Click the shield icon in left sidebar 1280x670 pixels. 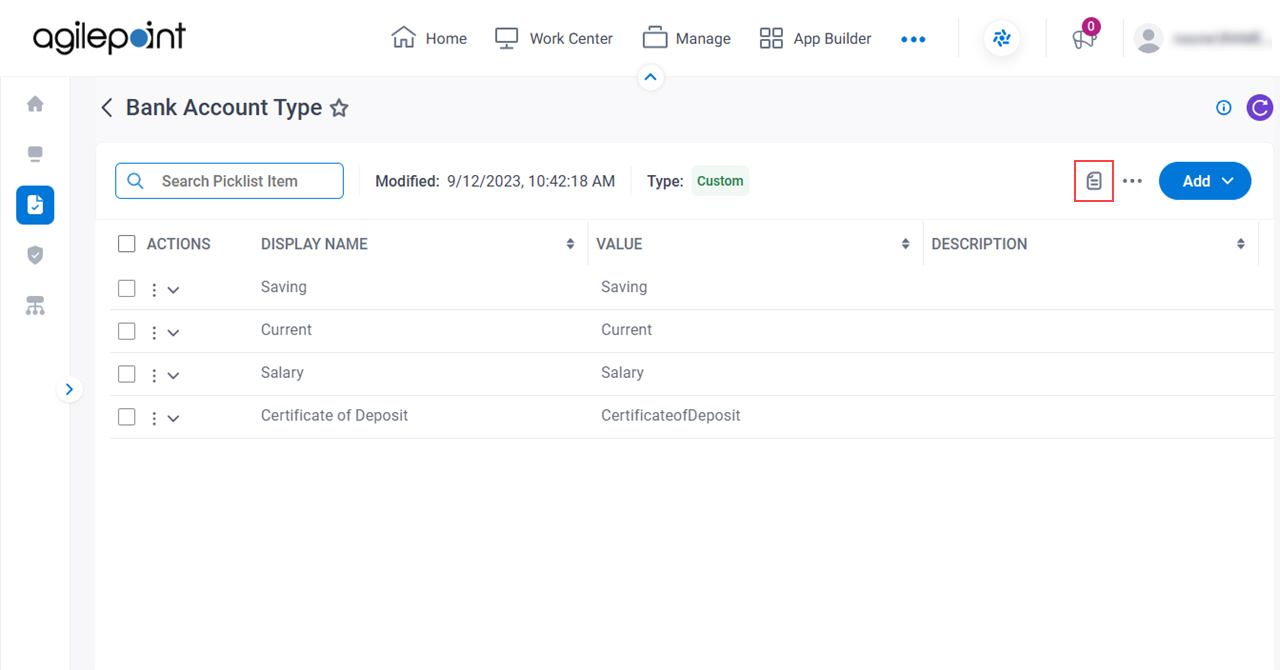(35, 255)
